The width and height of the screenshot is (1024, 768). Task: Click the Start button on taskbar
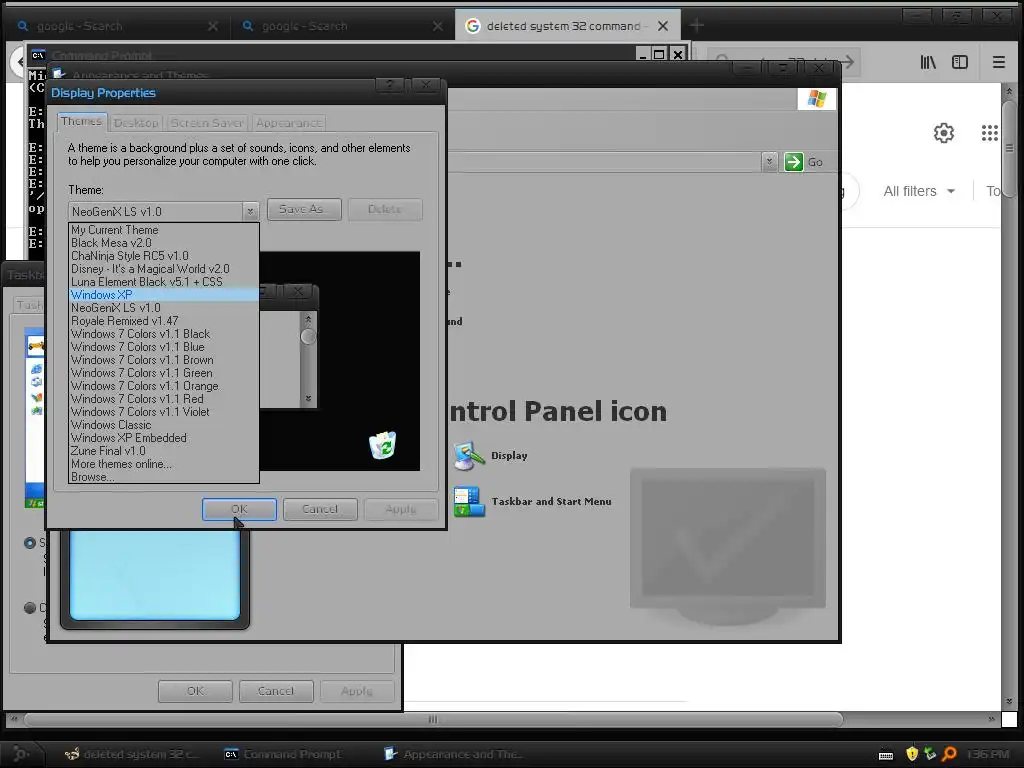pyautogui.click(x=20, y=754)
